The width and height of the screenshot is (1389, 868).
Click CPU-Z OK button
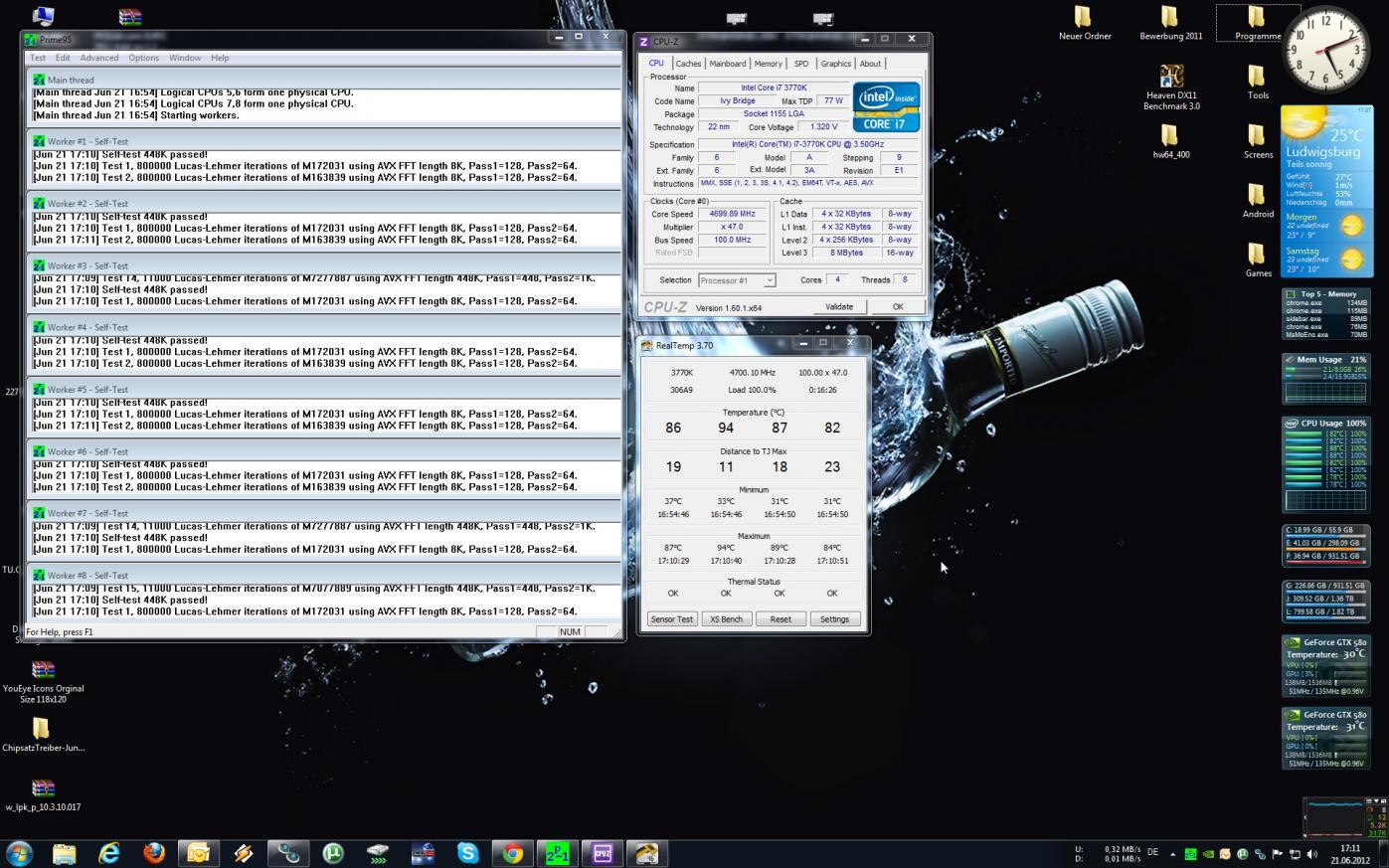[898, 306]
